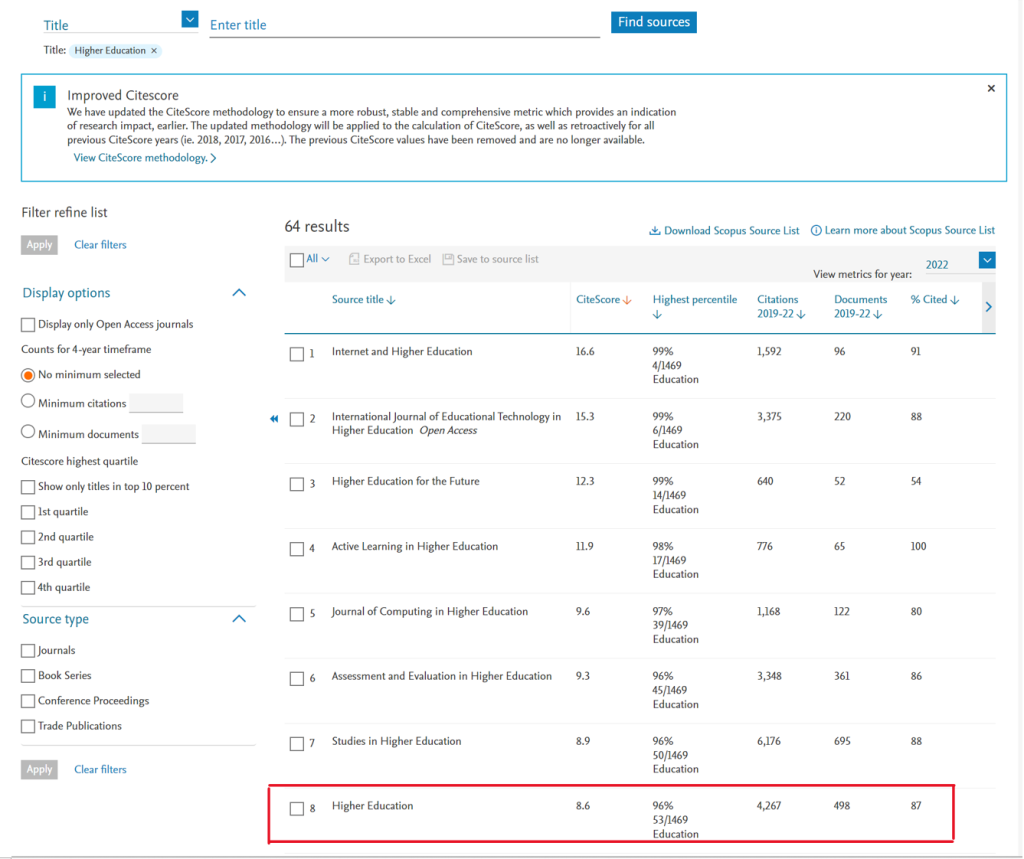Check the 2nd quartile filter
The width and height of the screenshot is (1024, 859).
tap(28, 537)
